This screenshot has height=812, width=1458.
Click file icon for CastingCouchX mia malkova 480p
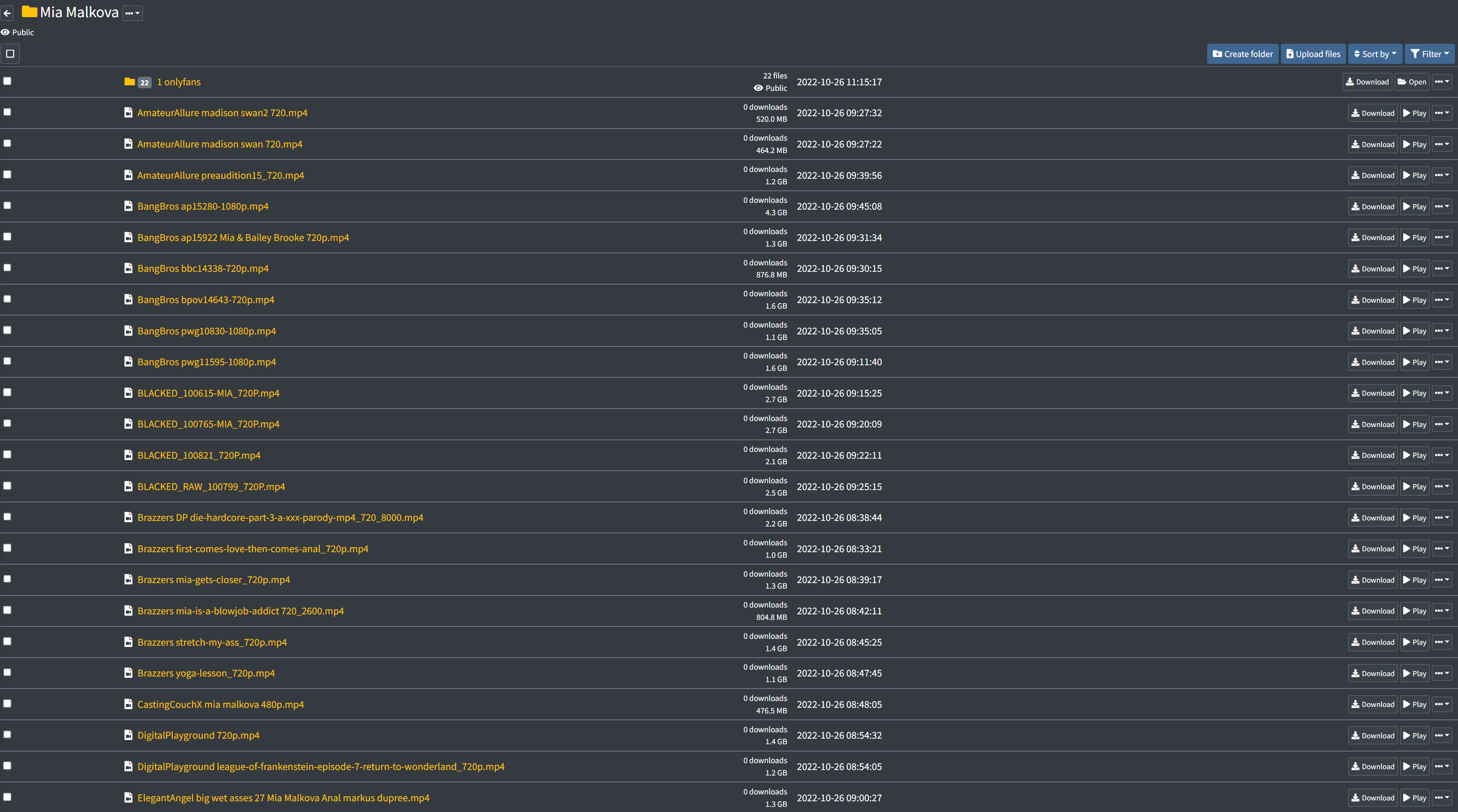pyautogui.click(x=129, y=704)
